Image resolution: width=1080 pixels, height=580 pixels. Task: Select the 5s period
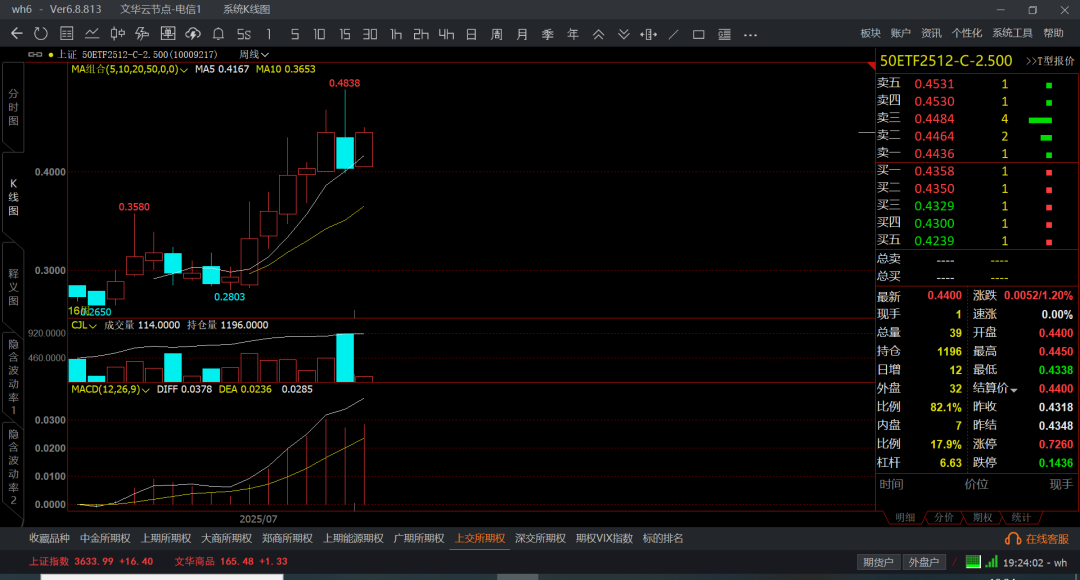[x=244, y=34]
